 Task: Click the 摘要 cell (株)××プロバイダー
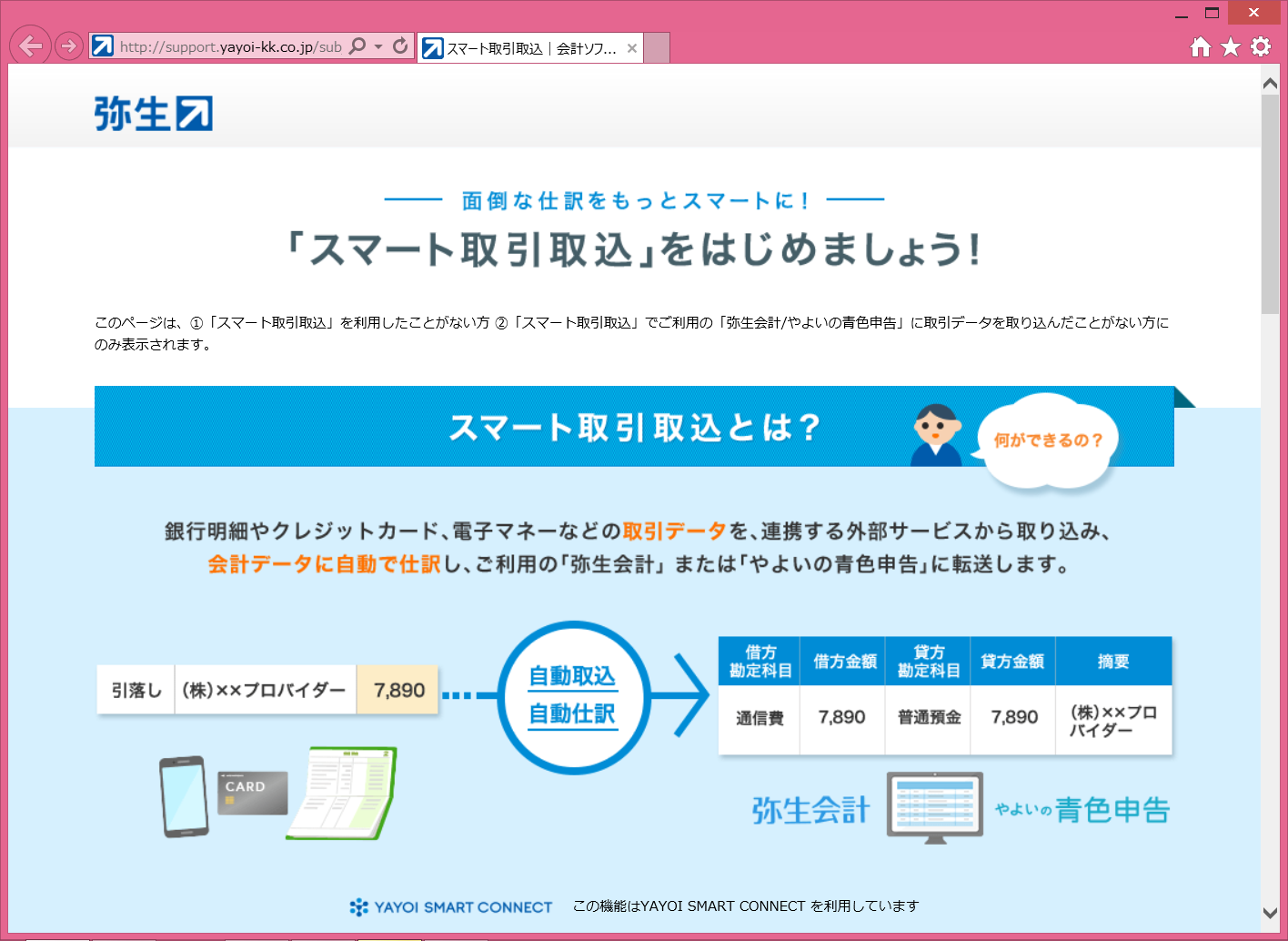(1113, 720)
